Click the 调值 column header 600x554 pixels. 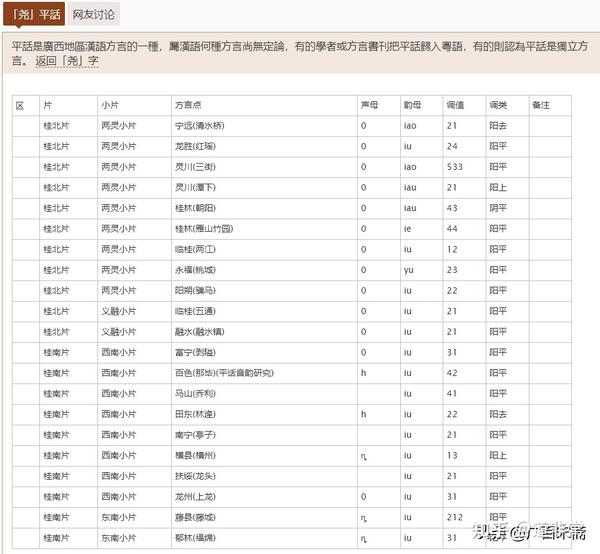pos(464,105)
